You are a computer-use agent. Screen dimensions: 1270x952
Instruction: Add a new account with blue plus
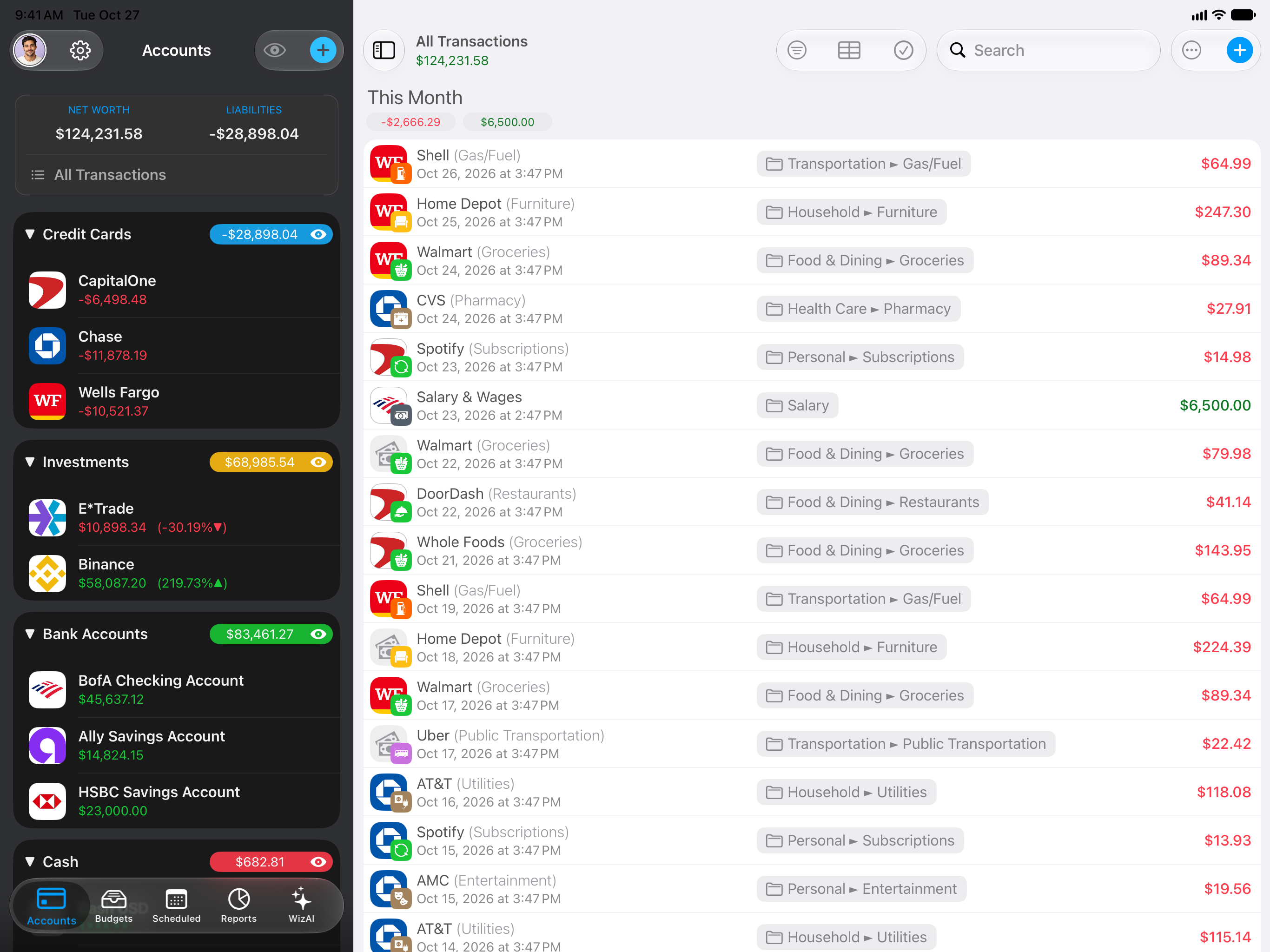tap(323, 51)
